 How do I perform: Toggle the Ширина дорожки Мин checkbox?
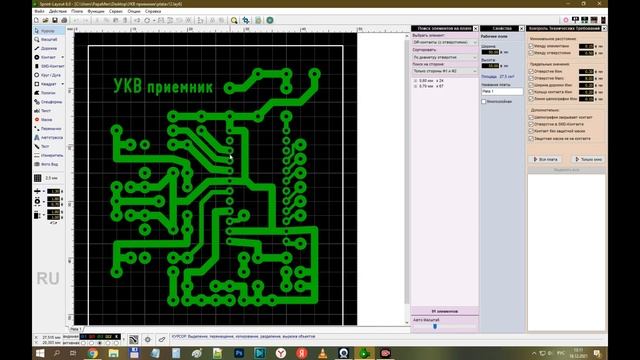(x=531, y=85)
